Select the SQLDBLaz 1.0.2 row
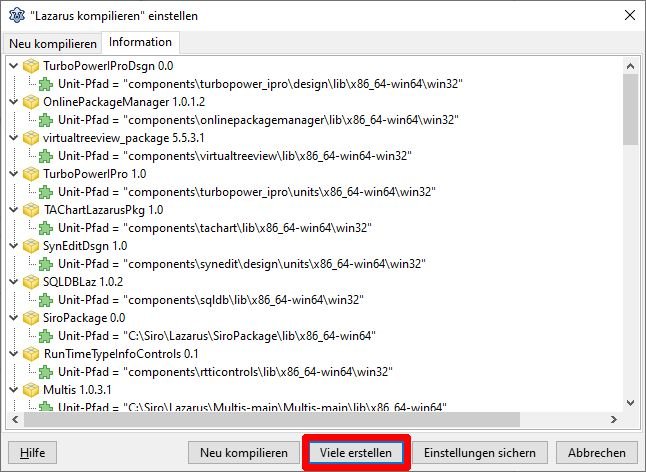 [x=83, y=282]
